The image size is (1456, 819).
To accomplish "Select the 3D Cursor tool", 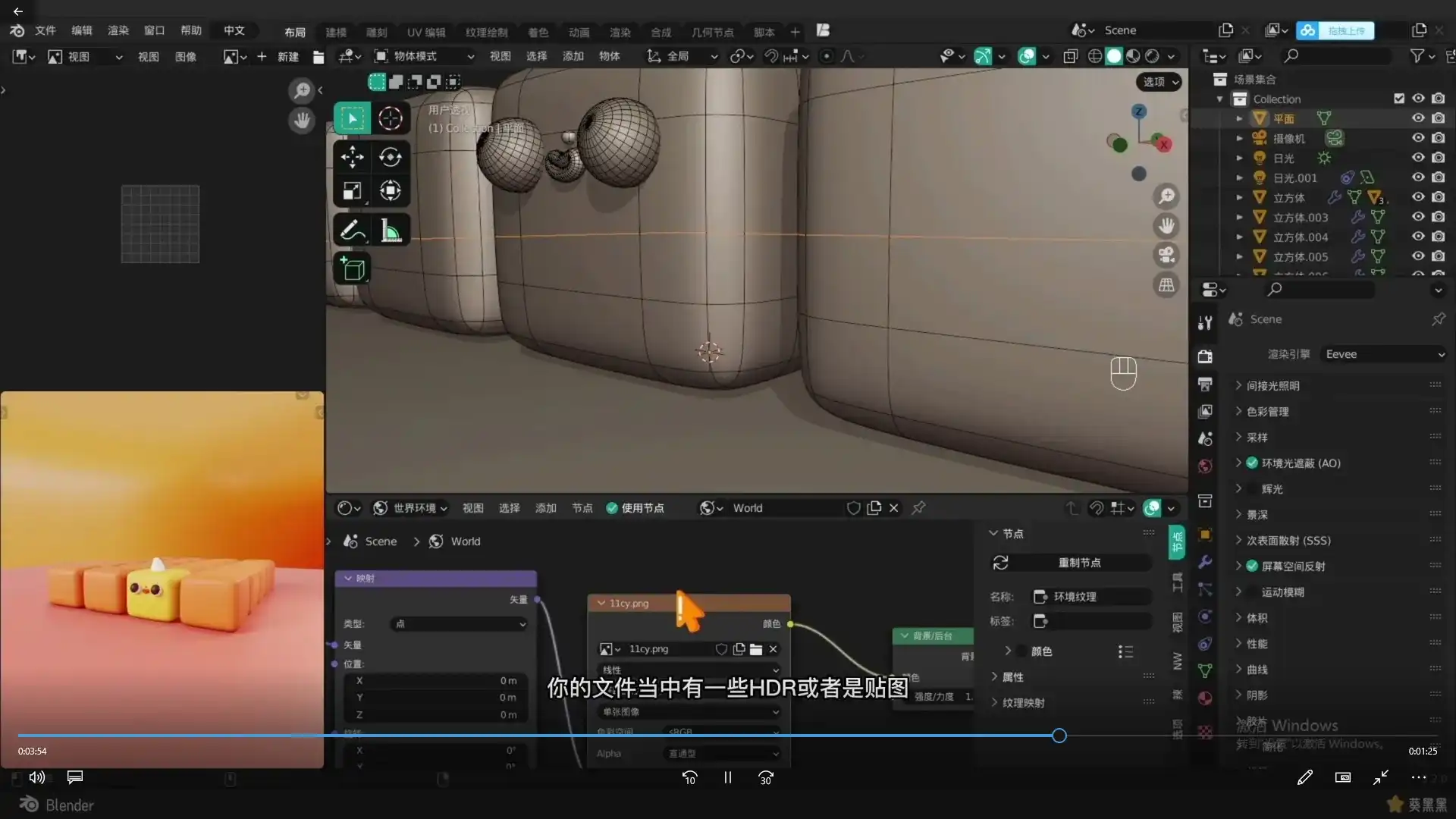I will coord(391,118).
